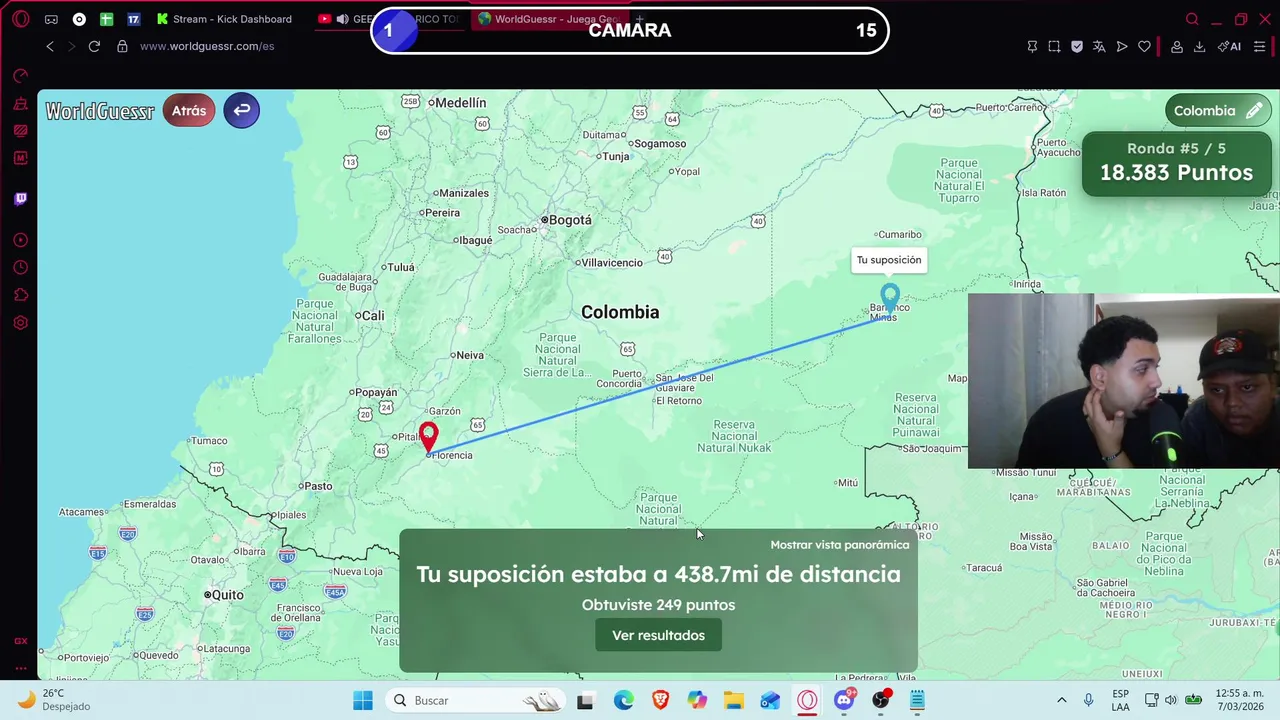
Task: Open the easy setup sliders icon
Action: click(1259, 46)
